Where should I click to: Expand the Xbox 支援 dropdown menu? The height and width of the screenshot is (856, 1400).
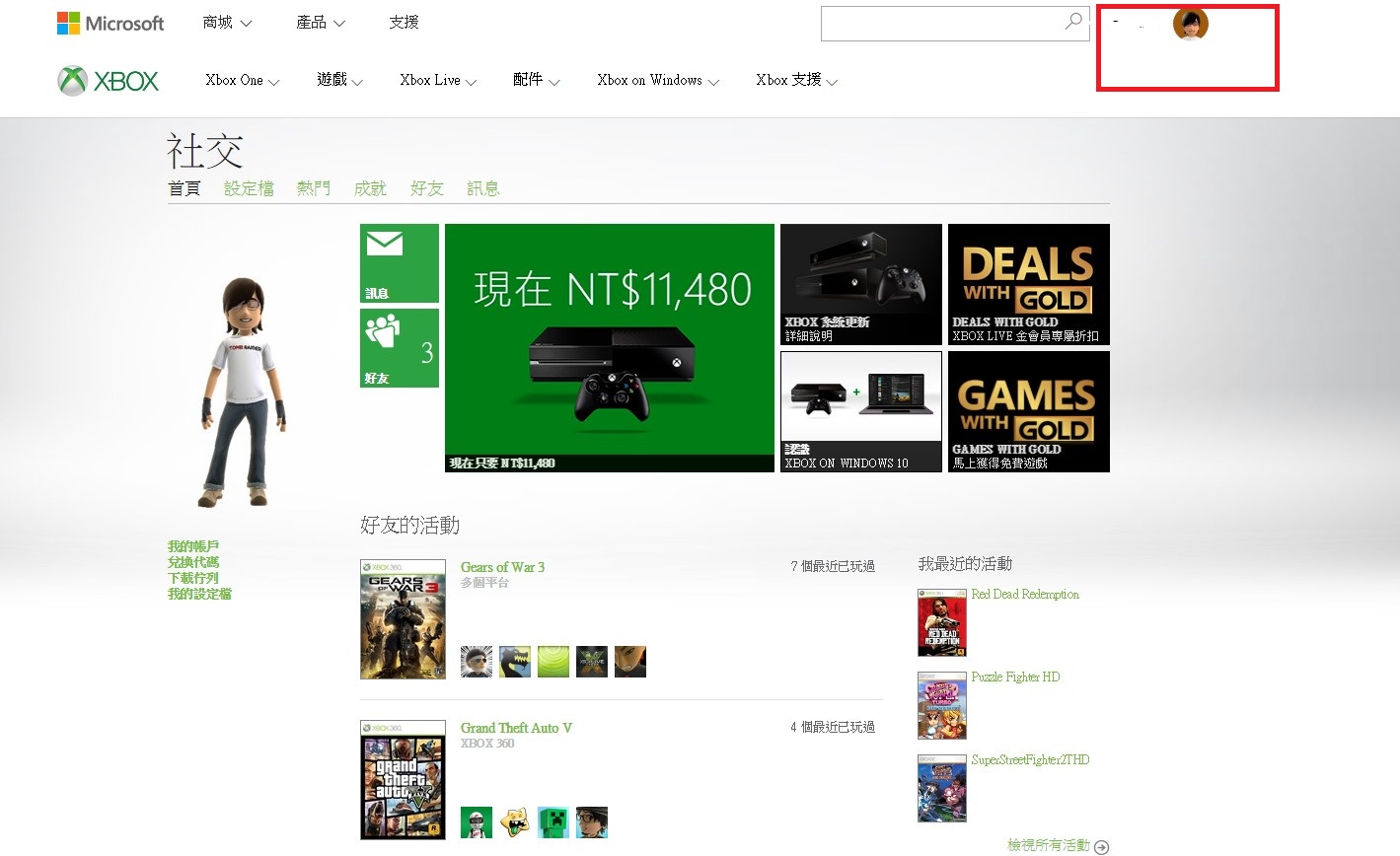pos(797,81)
